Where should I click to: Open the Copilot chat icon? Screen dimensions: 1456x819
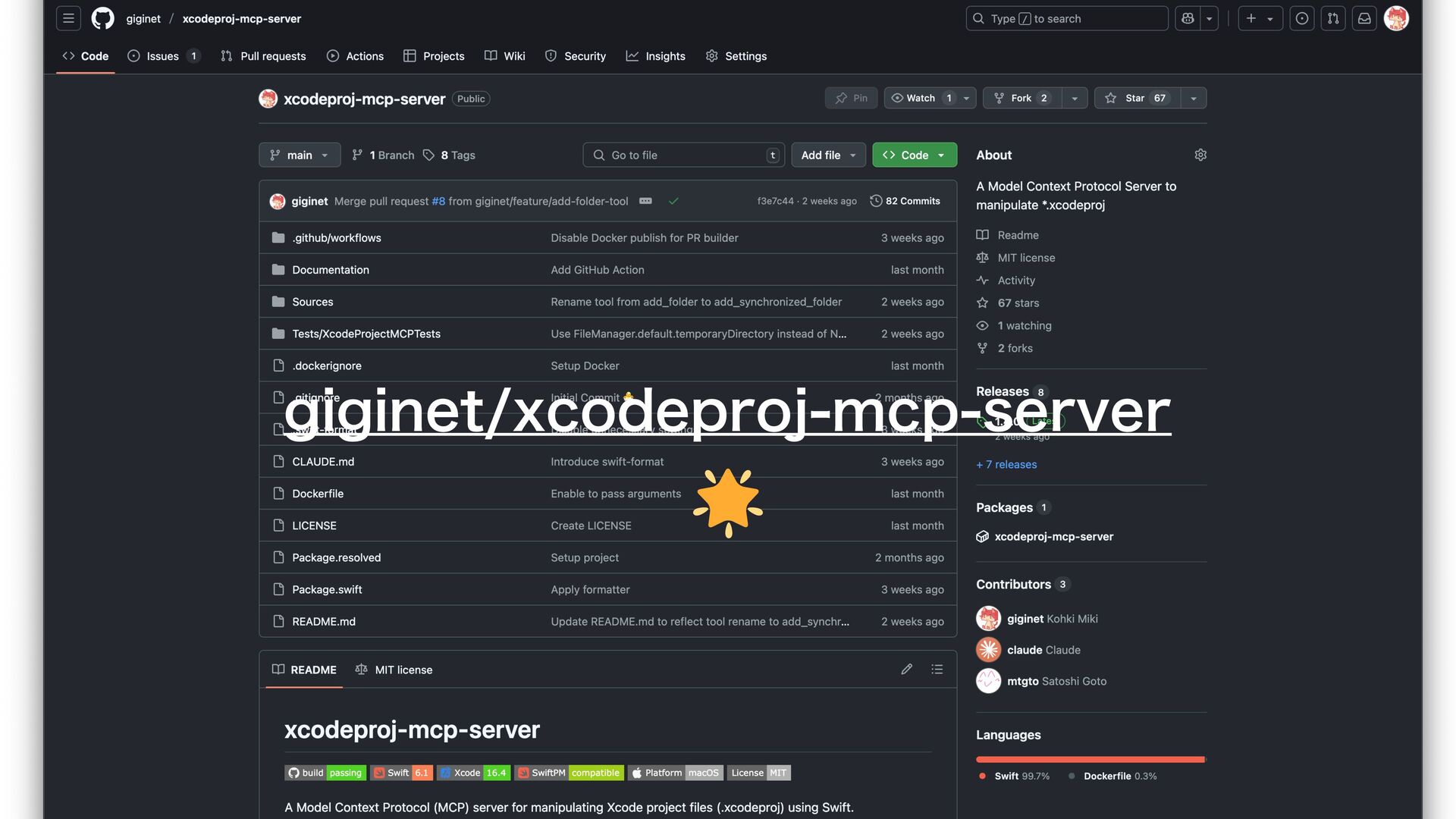pos(1188,18)
